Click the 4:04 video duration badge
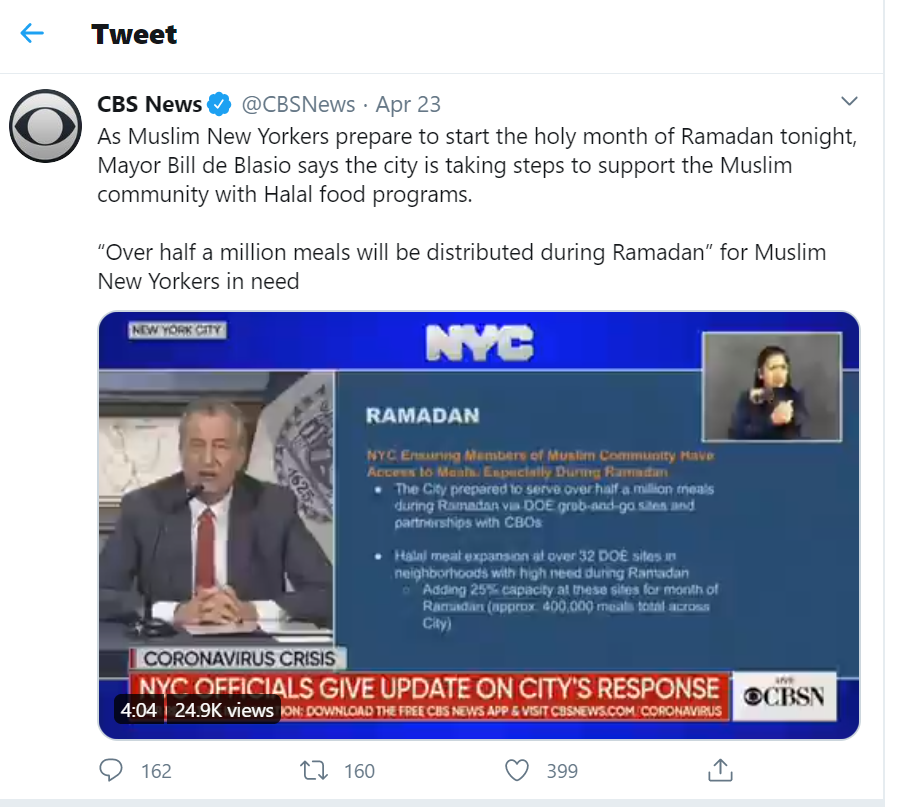 pos(139,710)
